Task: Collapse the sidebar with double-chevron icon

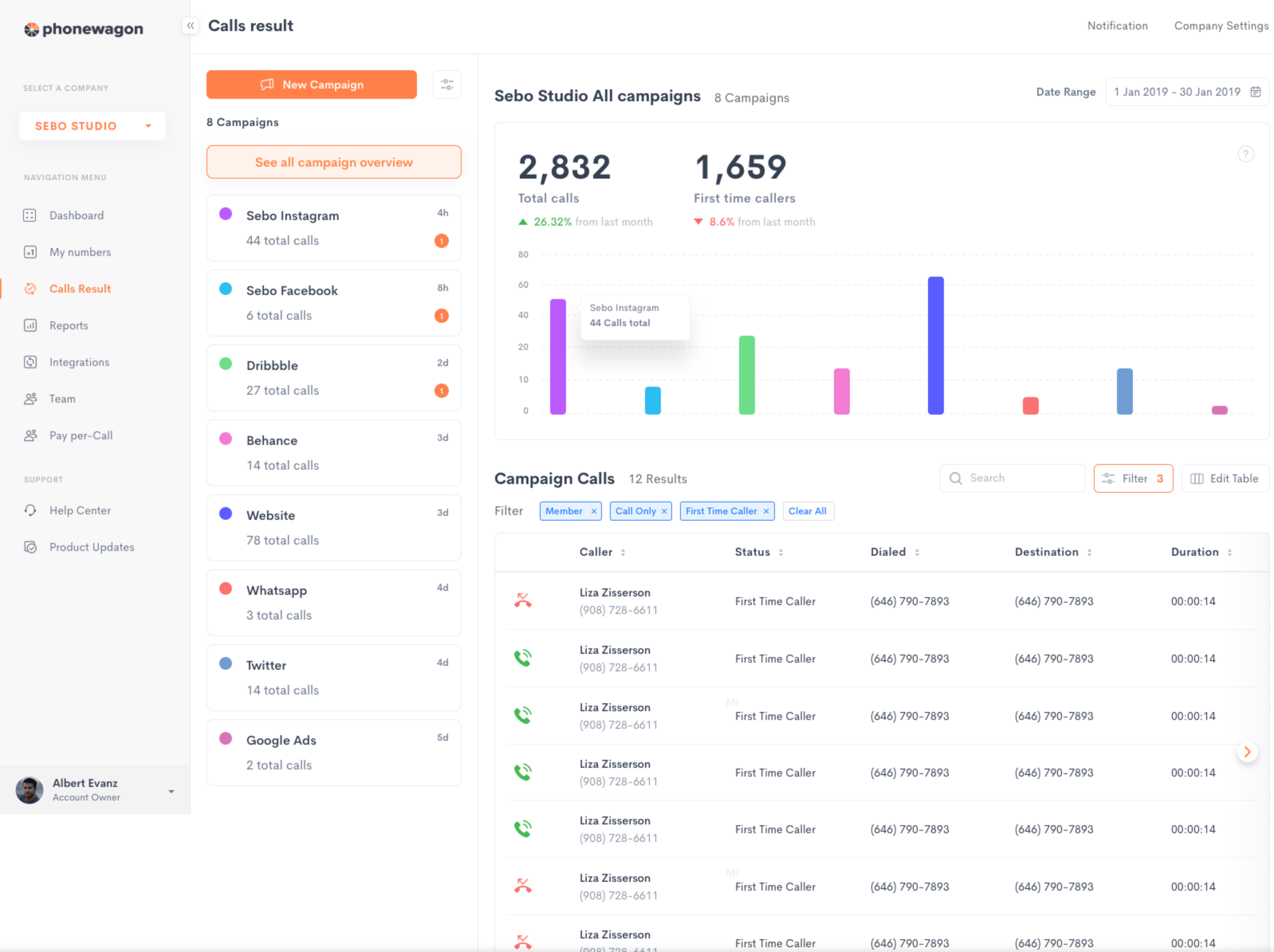Action: 190,26
